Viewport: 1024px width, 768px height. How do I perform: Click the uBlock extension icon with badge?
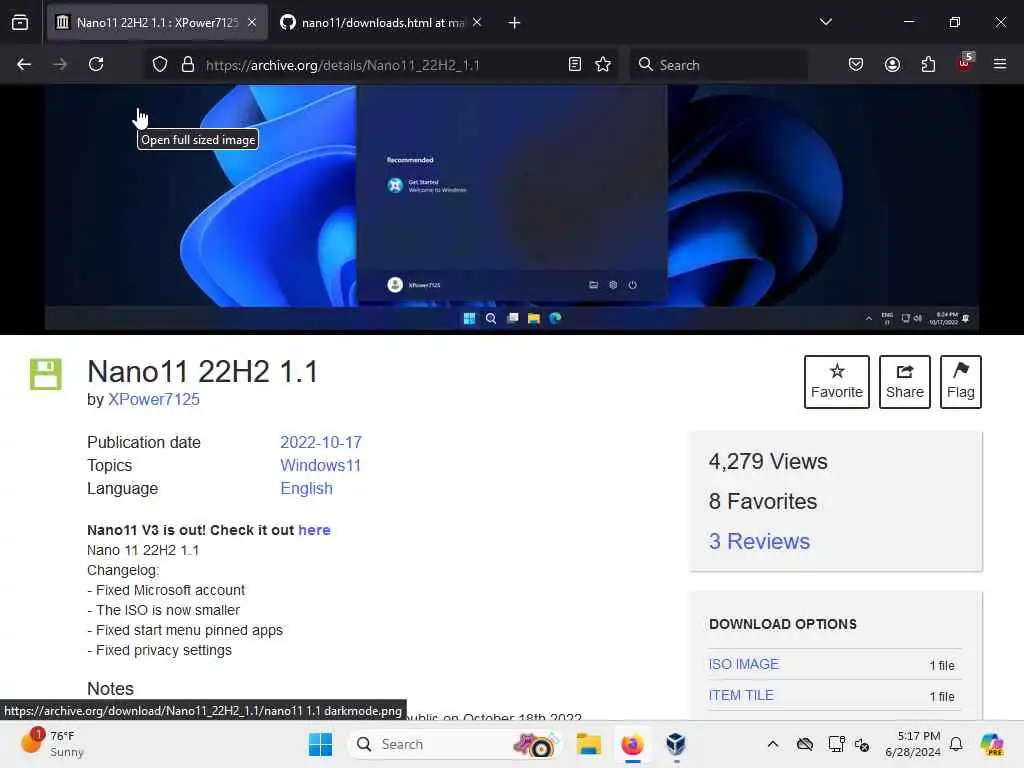[965, 63]
